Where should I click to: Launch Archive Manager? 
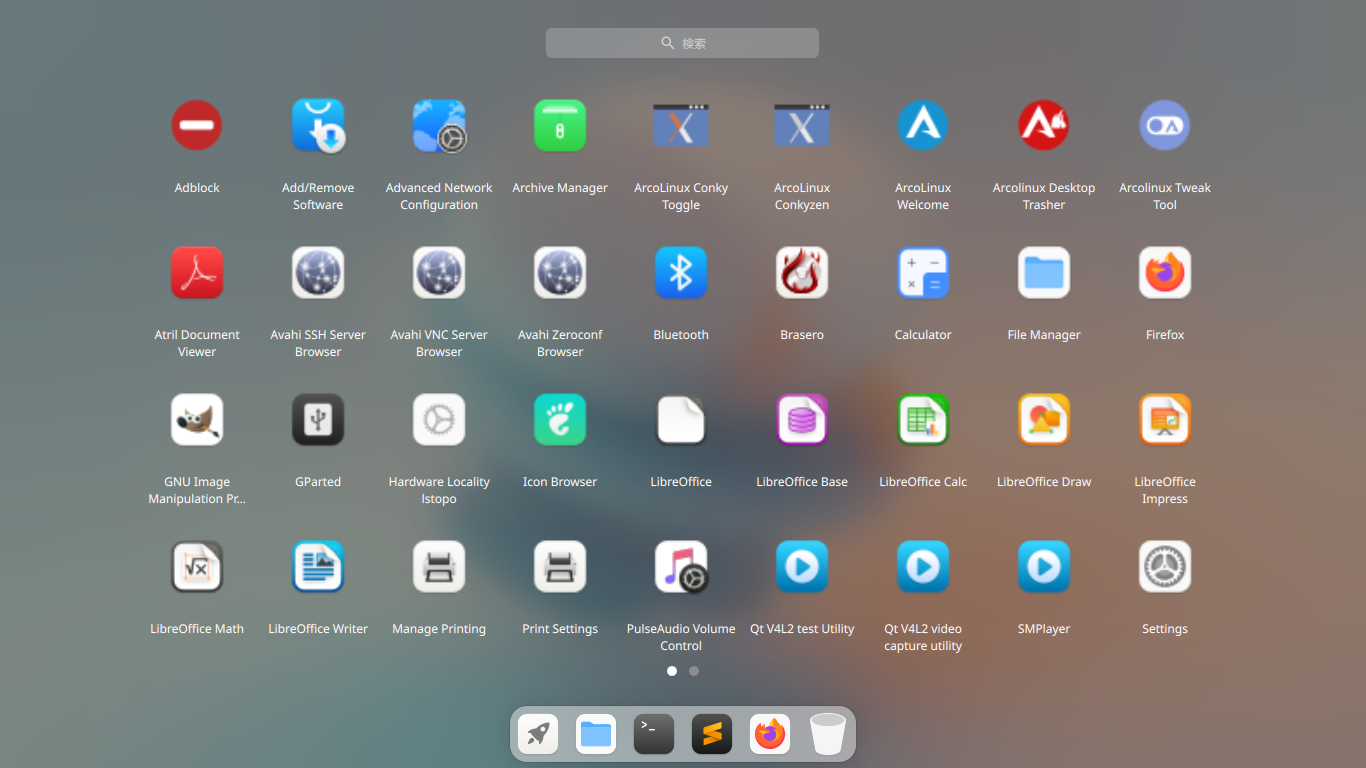(560, 125)
